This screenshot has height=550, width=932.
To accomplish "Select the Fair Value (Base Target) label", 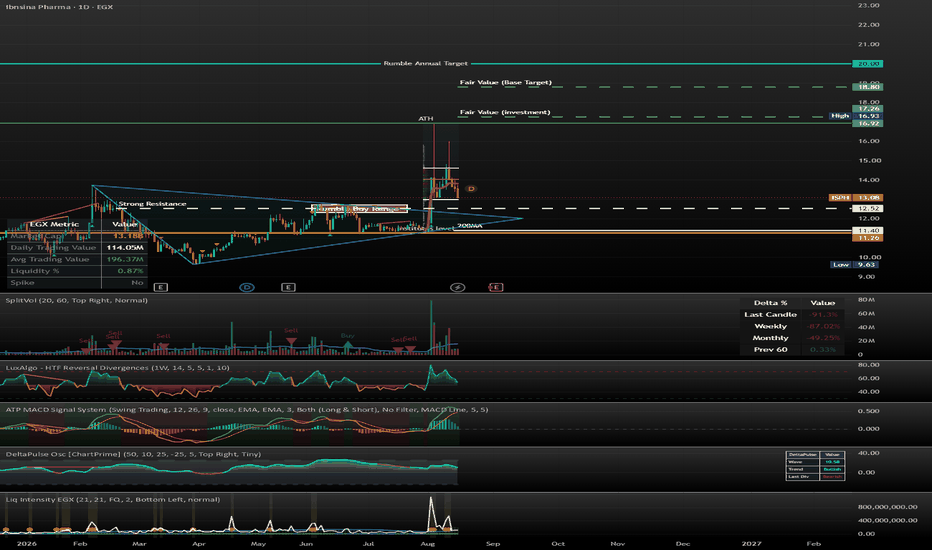I will tap(506, 82).
